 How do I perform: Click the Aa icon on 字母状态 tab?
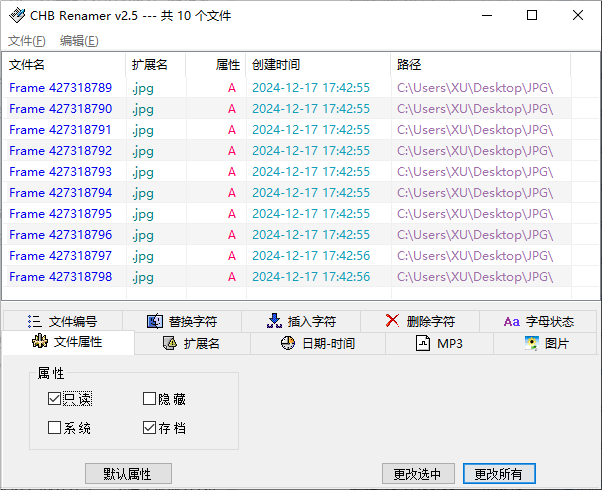click(512, 321)
